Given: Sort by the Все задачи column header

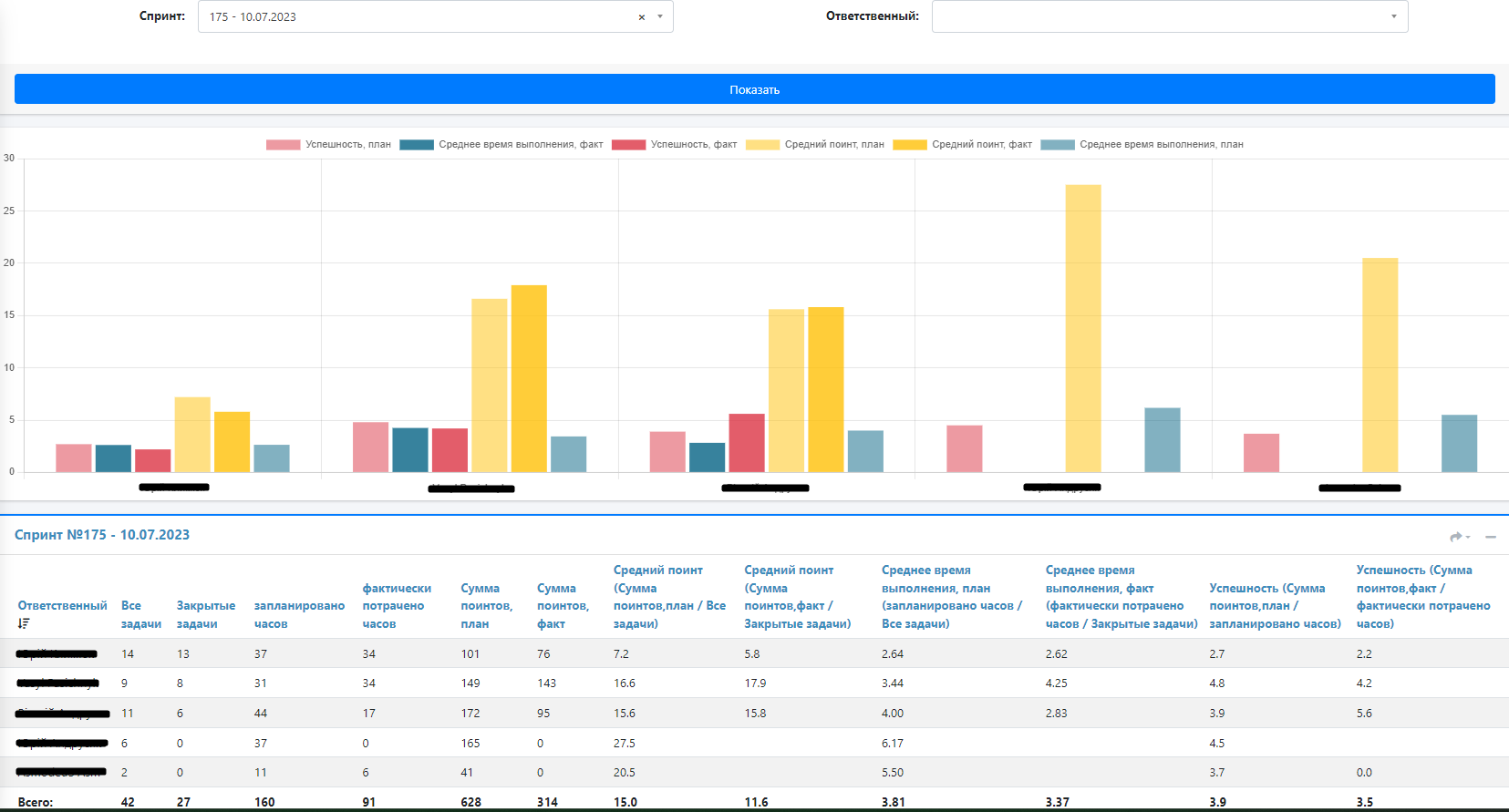Looking at the screenshot, I should click(x=140, y=614).
